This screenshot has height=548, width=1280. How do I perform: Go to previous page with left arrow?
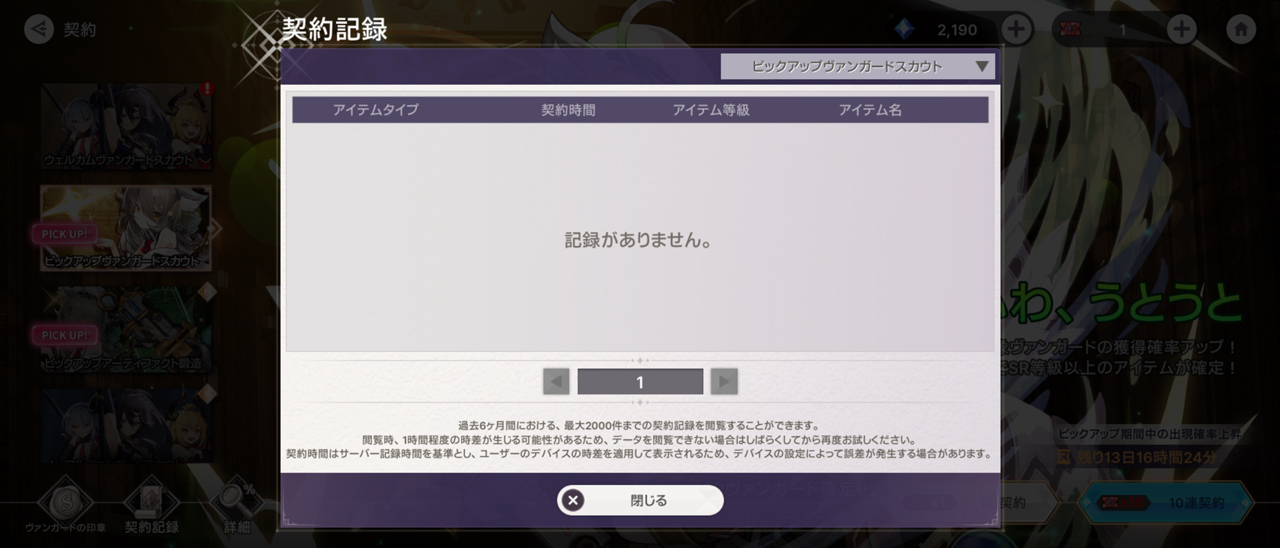pyautogui.click(x=556, y=381)
